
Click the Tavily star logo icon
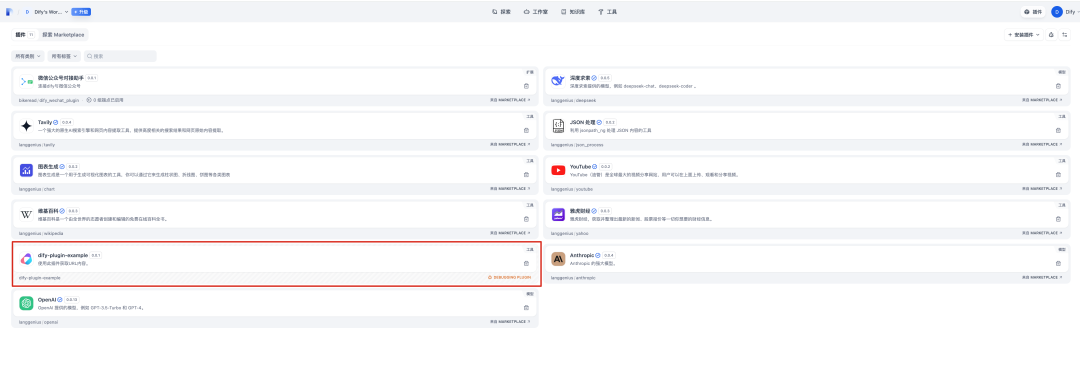[x=26, y=125]
